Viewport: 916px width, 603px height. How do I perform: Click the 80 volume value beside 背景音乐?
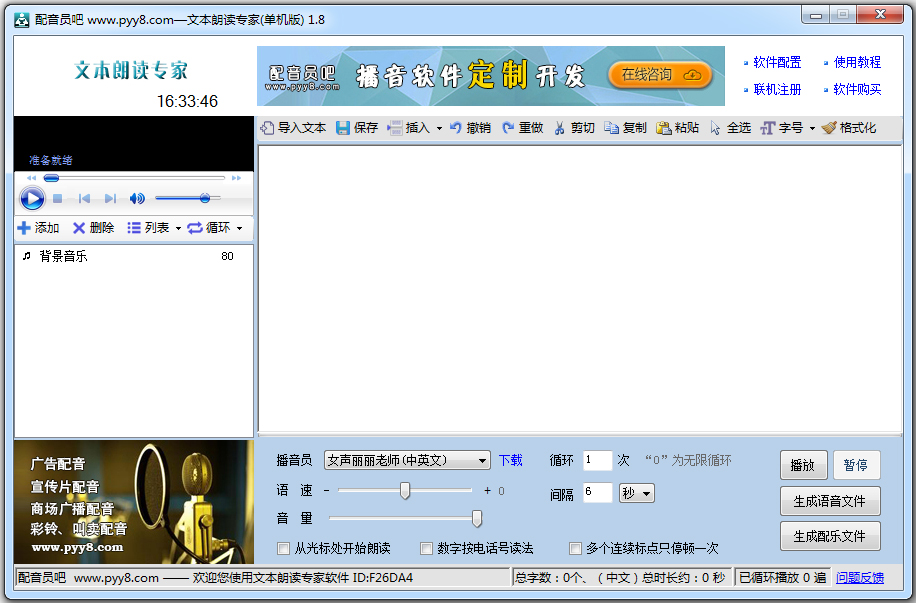click(x=227, y=256)
